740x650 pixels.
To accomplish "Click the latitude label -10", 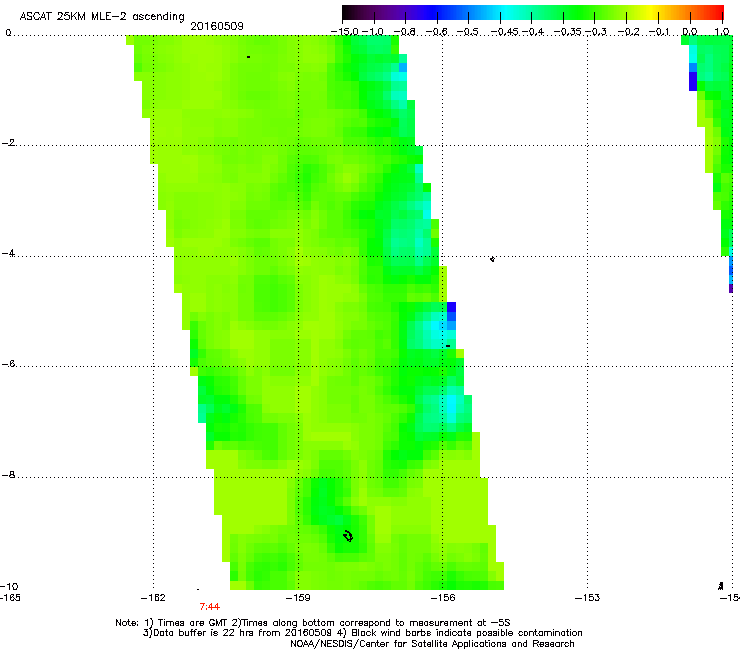I will point(9,587).
